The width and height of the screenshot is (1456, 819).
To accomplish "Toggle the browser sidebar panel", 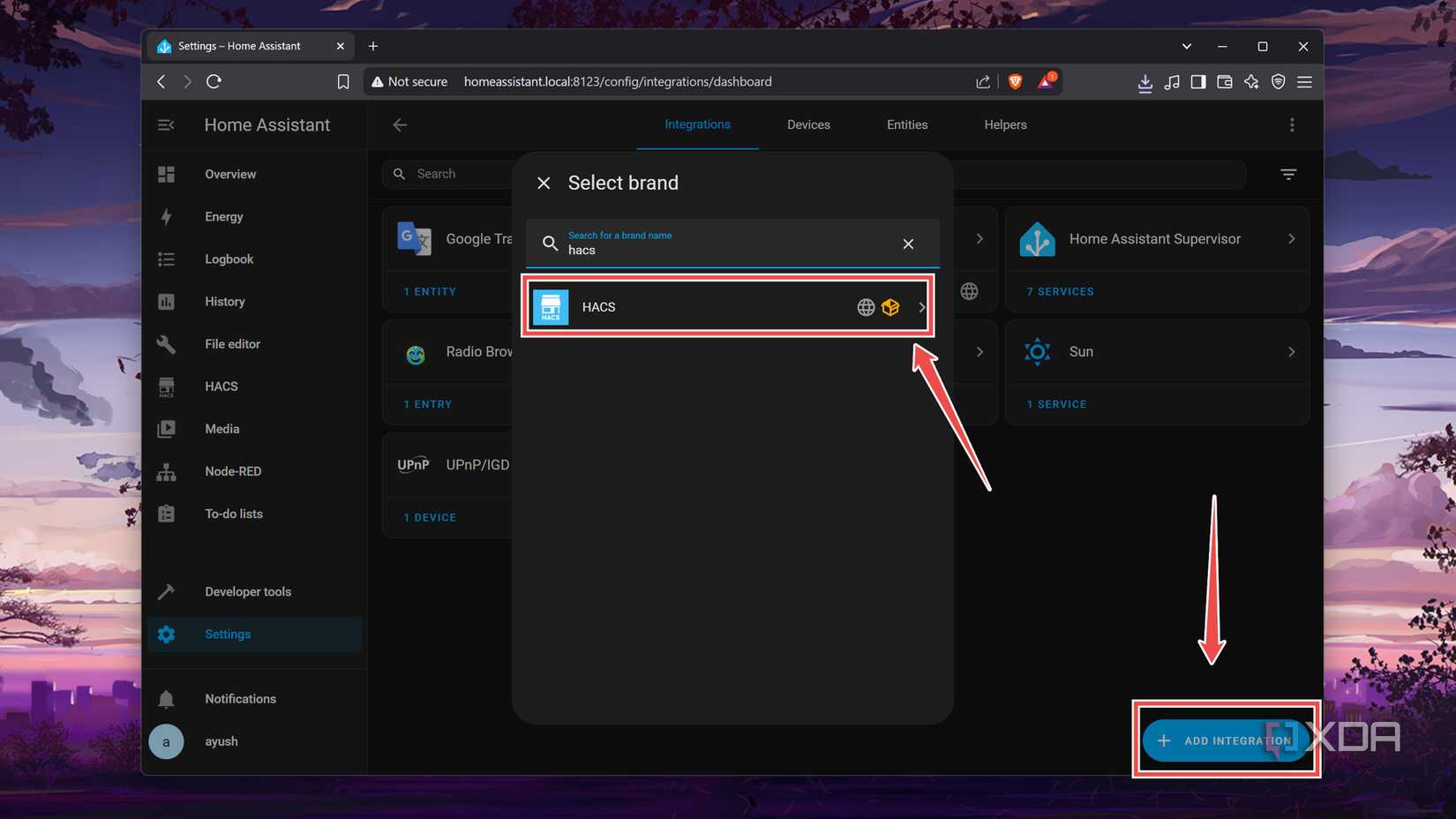I will (x=1197, y=81).
